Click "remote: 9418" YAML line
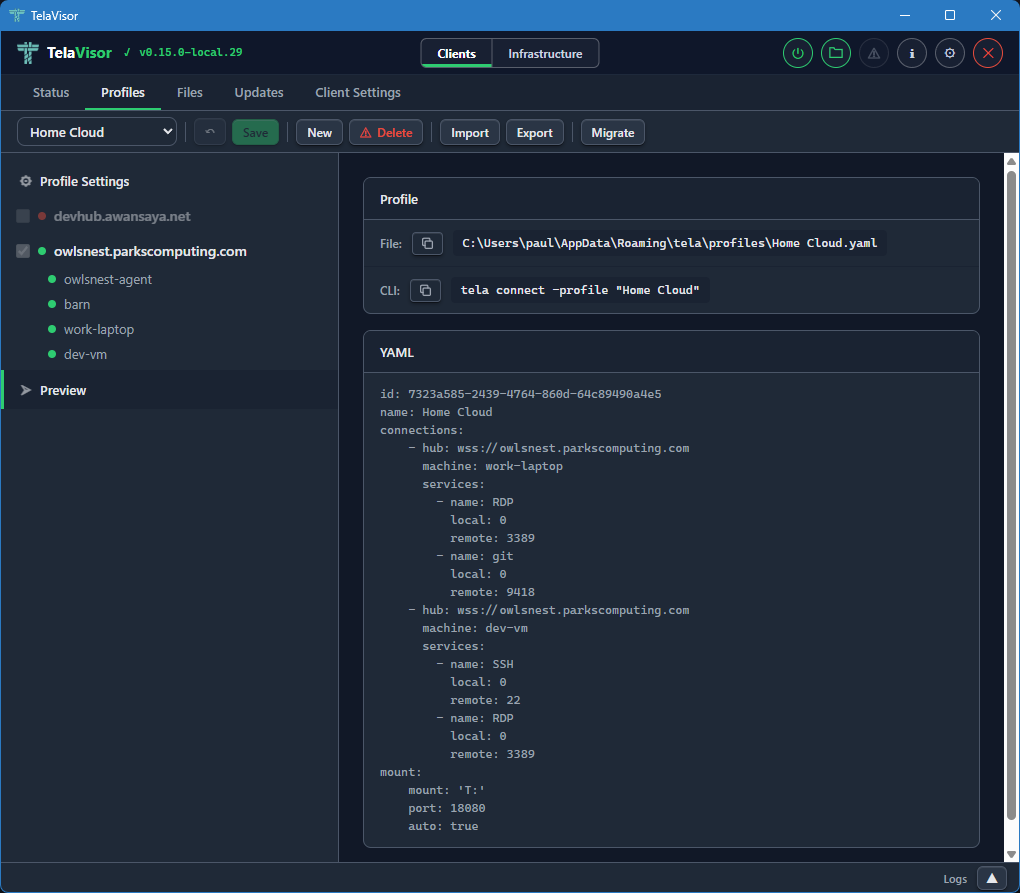 (492, 593)
